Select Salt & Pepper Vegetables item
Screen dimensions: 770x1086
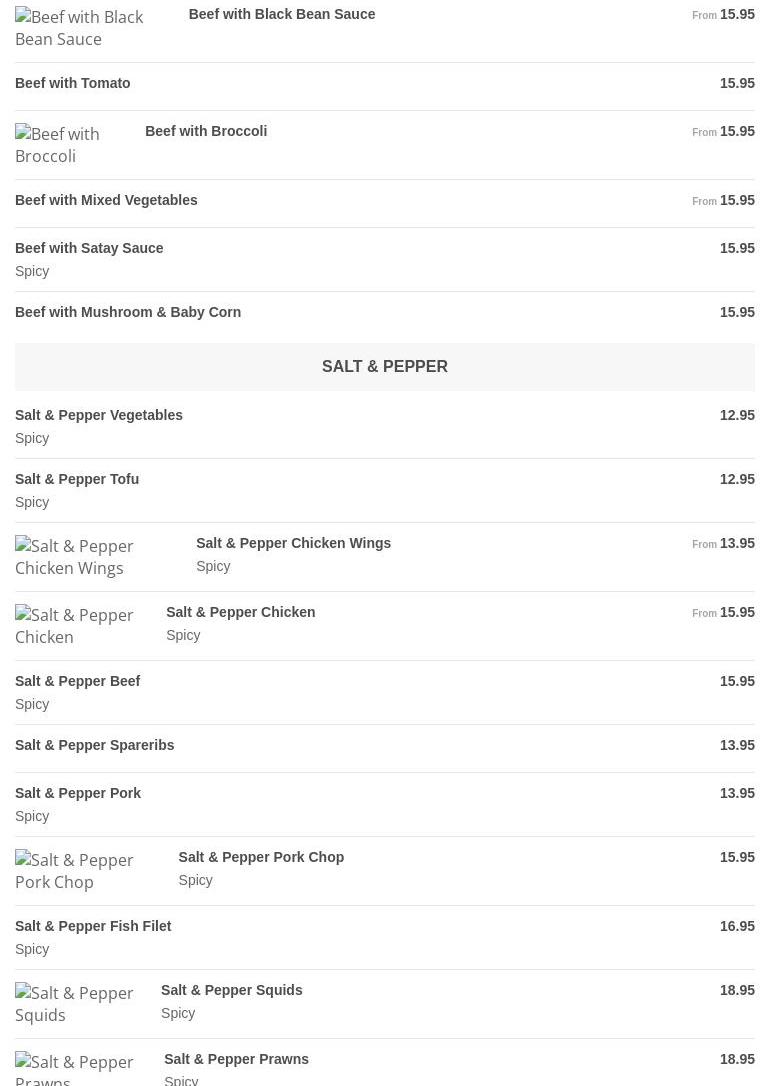tap(385, 427)
